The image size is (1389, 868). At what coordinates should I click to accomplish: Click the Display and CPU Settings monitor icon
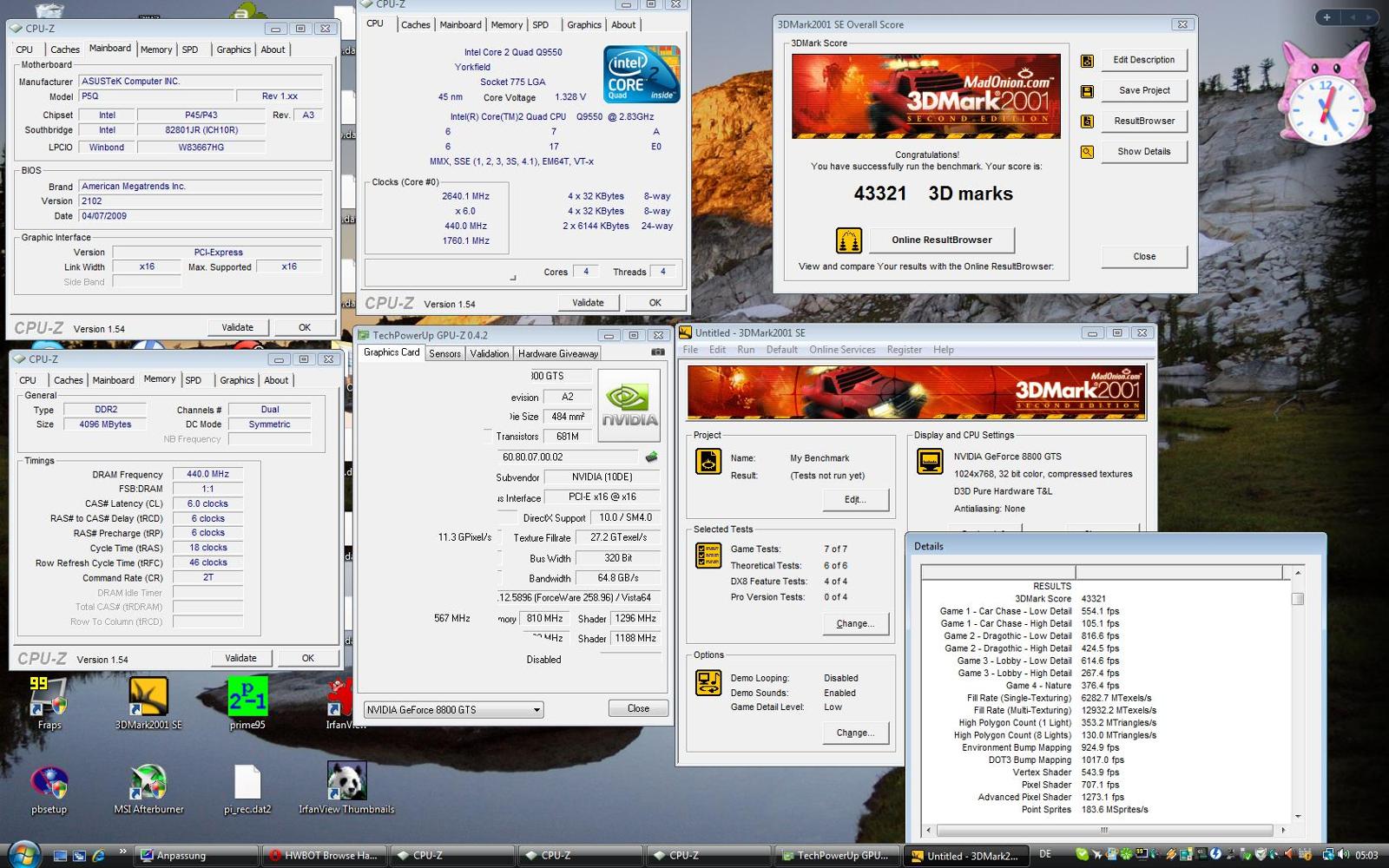931,461
